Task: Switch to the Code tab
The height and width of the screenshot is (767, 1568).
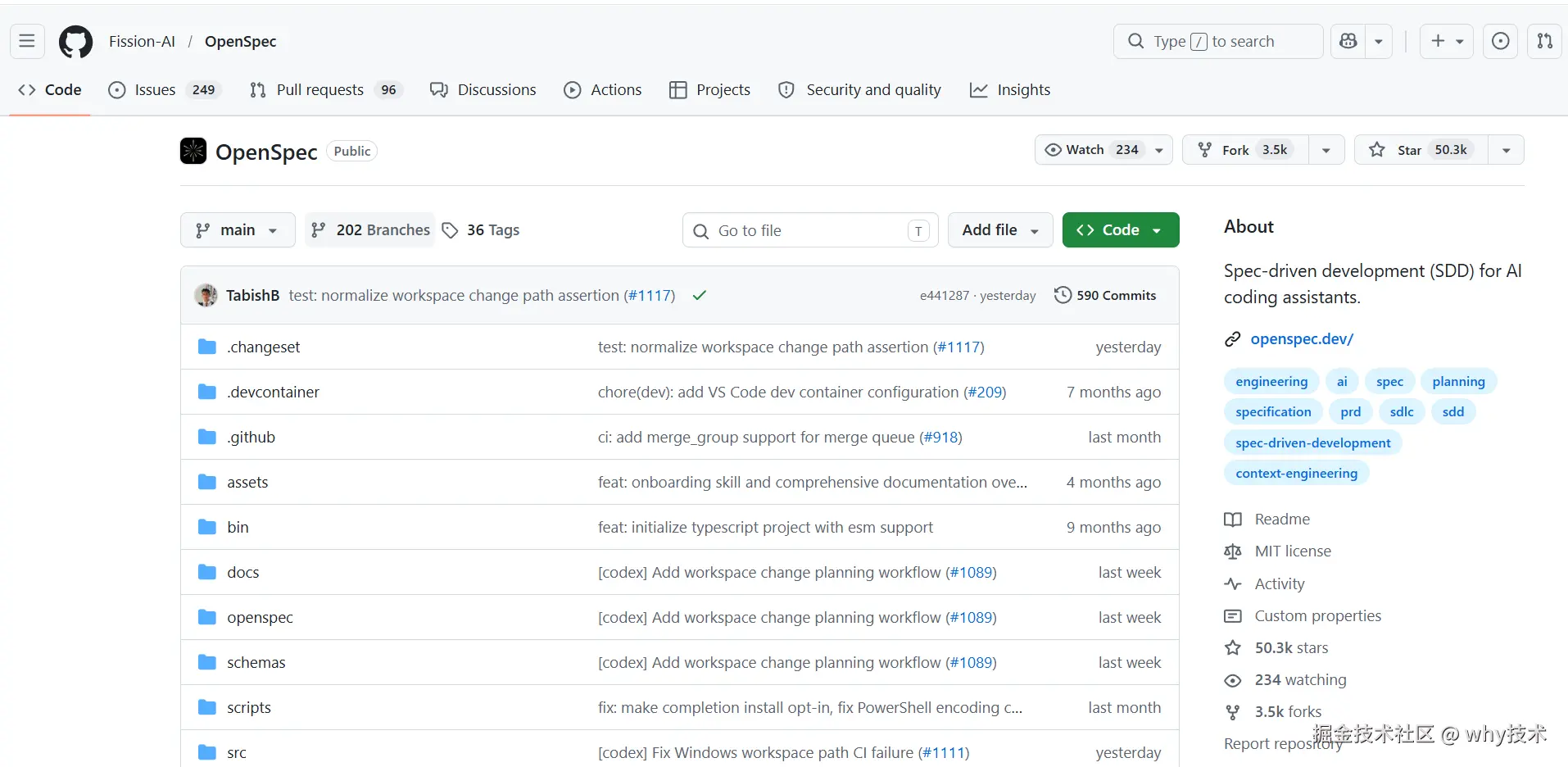Action: click(x=50, y=89)
